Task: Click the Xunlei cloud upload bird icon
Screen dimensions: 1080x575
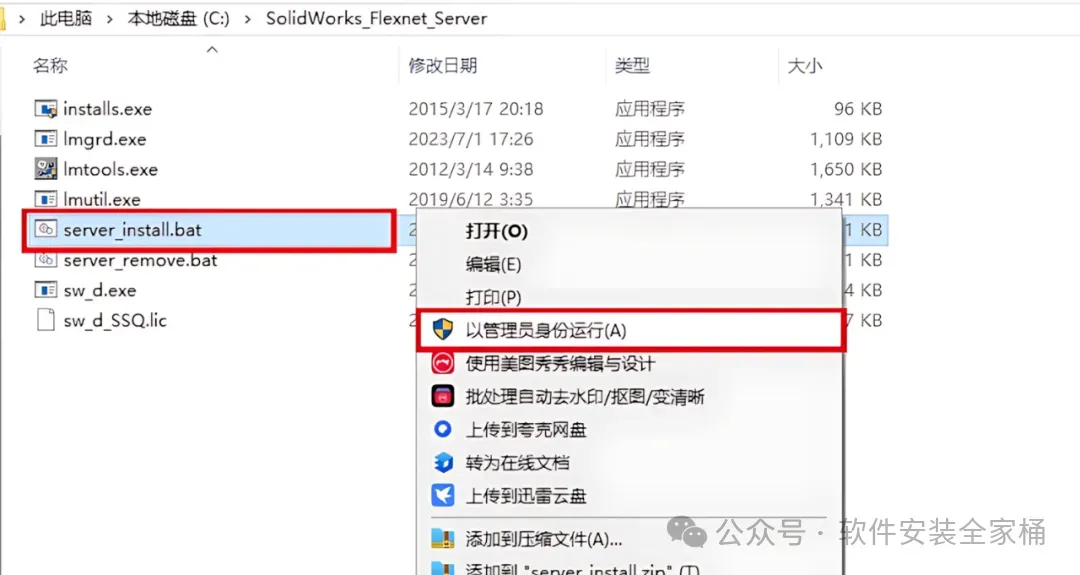Action: (x=443, y=495)
